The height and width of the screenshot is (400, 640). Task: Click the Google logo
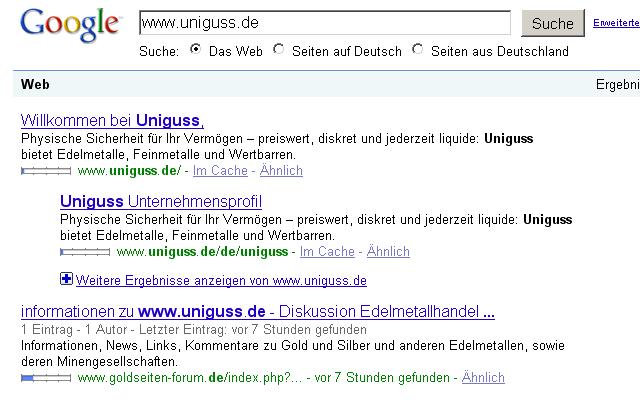70,25
